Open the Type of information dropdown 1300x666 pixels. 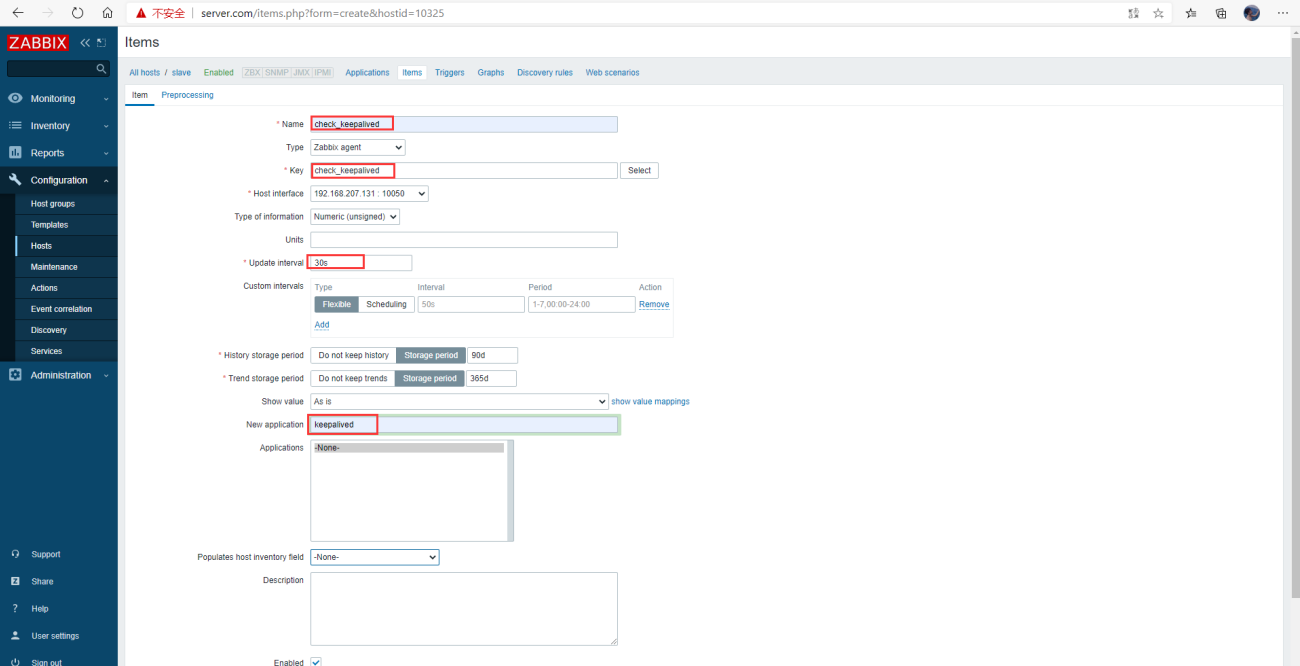pos(355,216)
